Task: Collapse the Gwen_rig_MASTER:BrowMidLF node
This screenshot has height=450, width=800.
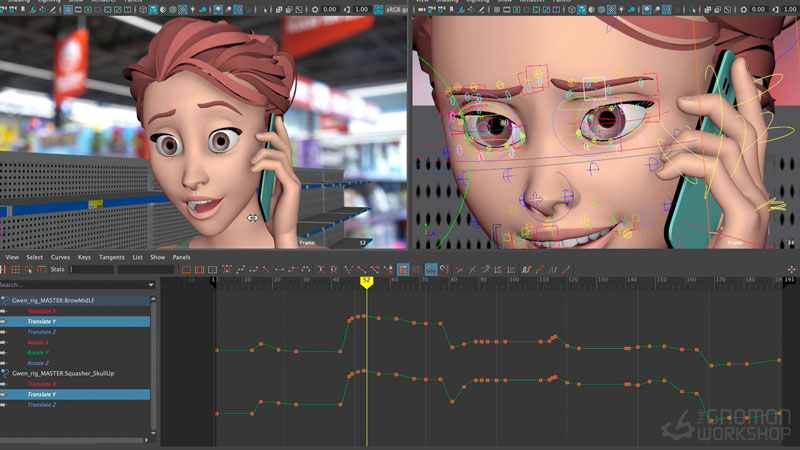Action: tap(5, 301)
